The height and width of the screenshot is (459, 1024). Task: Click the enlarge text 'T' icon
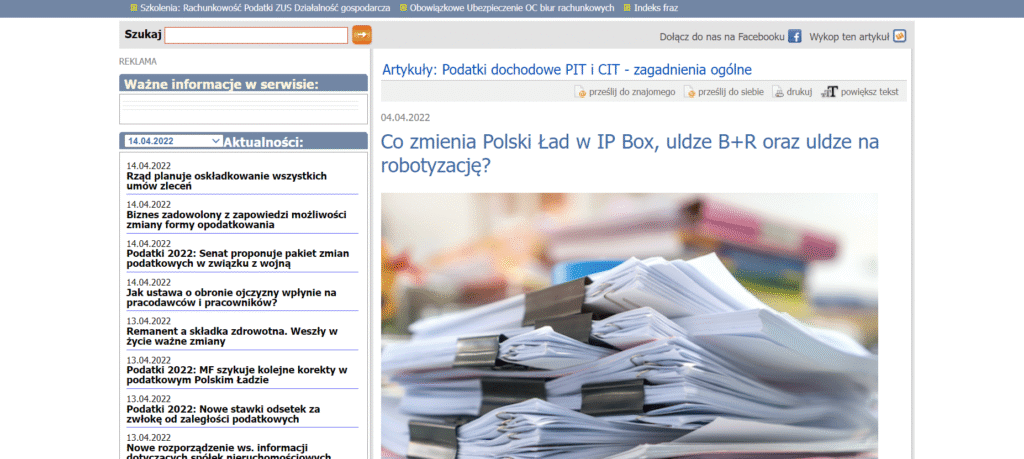pos(829,92)
